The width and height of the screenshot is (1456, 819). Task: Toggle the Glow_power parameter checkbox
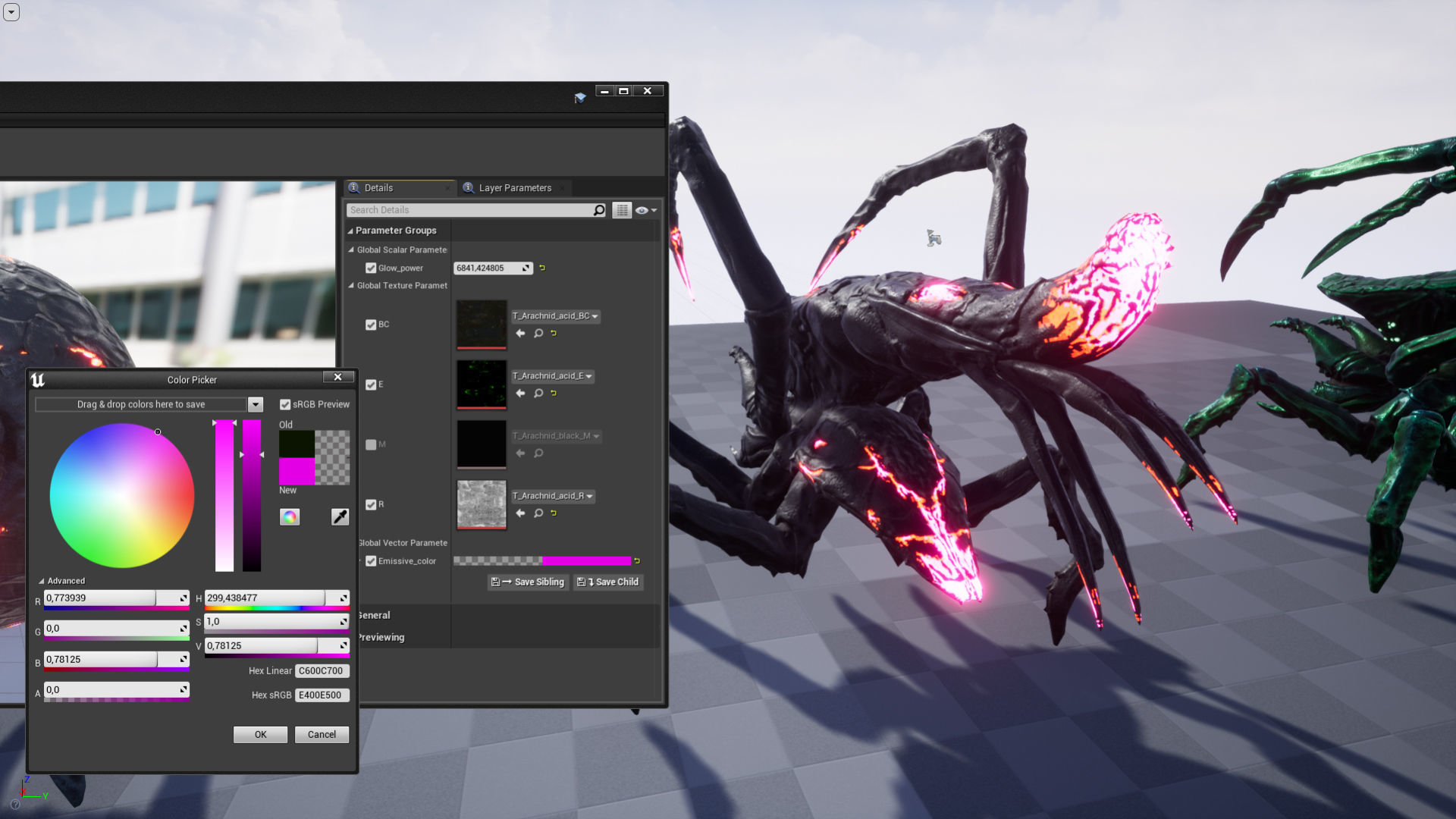click(371, 268)
